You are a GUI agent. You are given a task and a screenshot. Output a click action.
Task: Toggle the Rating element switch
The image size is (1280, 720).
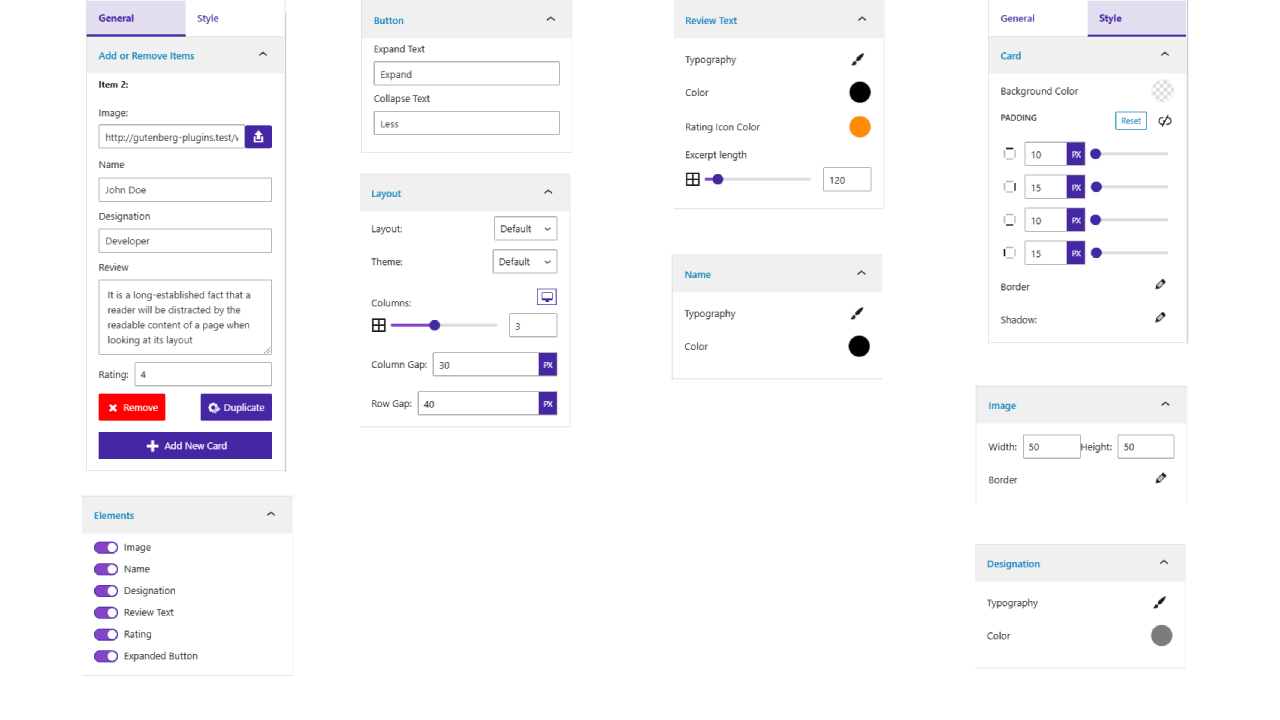tap(106, 635)
